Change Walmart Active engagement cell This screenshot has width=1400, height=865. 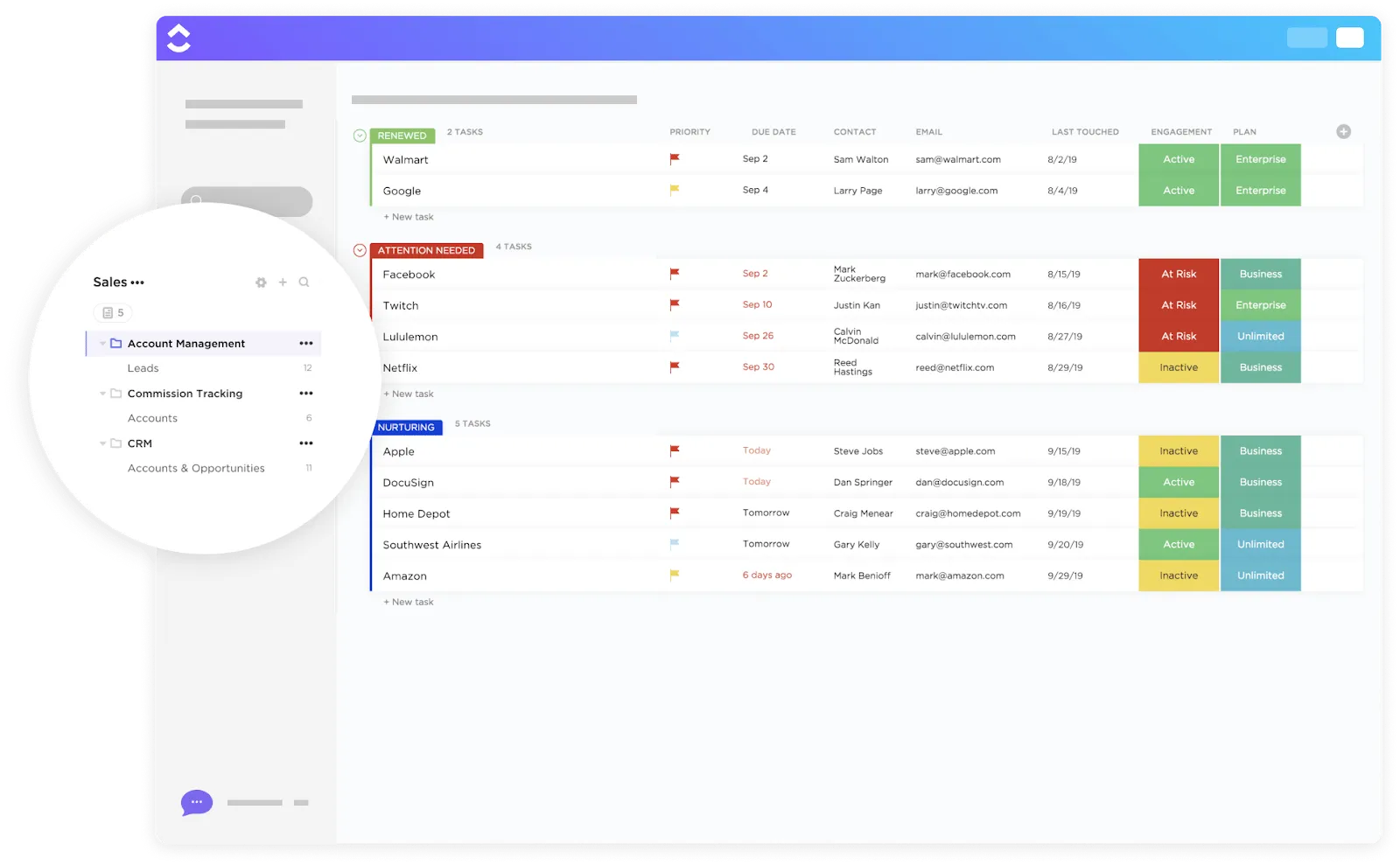pos(1179,159)
